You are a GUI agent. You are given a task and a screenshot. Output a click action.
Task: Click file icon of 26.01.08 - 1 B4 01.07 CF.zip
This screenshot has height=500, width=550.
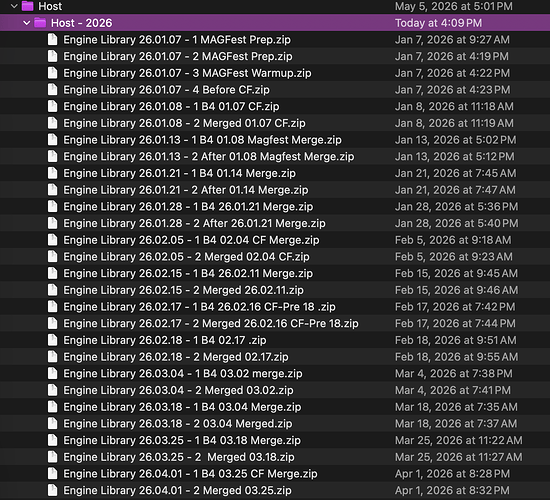(x=53, y=106)
